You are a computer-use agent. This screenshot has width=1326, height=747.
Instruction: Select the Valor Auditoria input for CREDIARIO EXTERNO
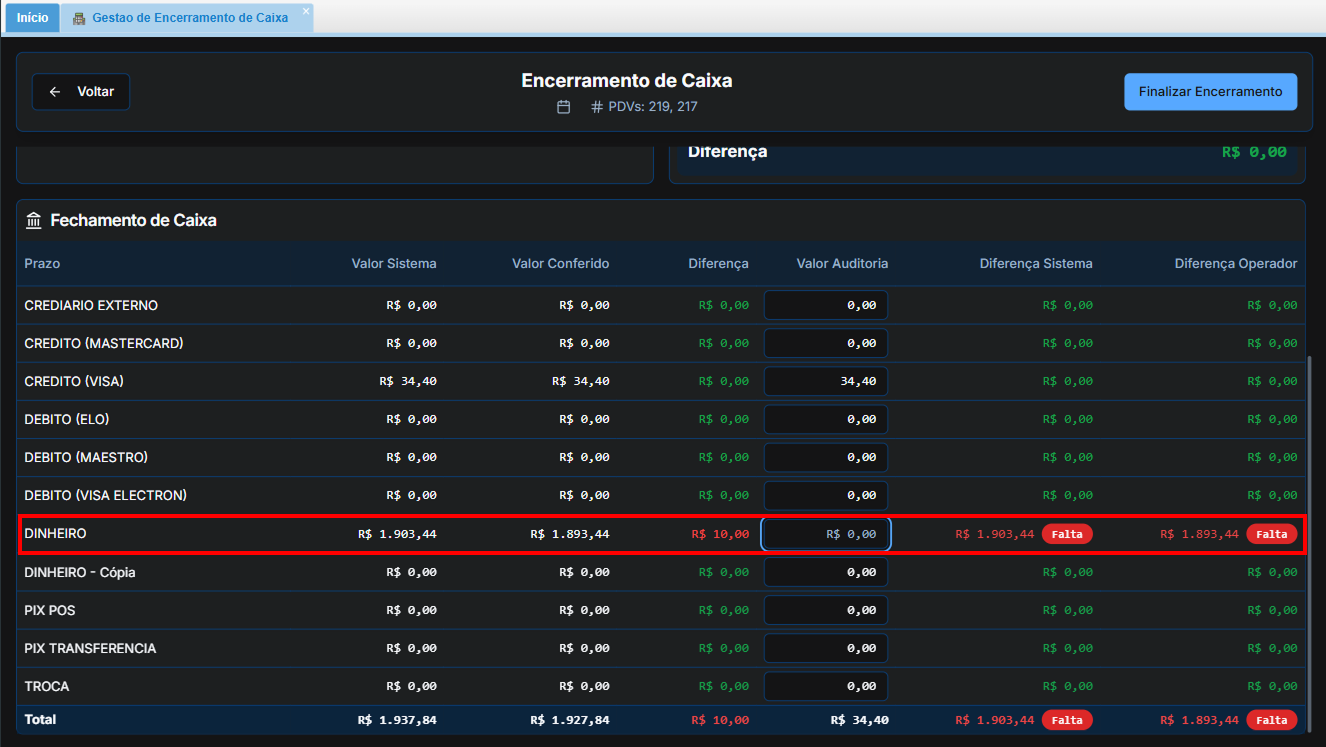(826, 305)
